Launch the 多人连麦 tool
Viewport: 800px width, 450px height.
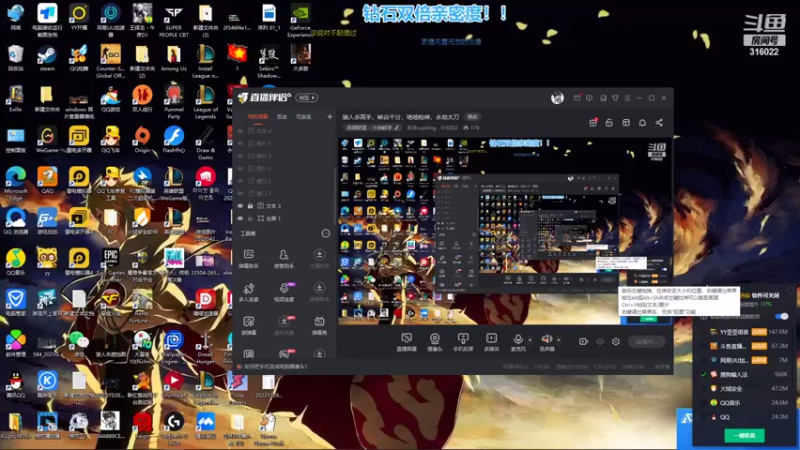[248, 292]
